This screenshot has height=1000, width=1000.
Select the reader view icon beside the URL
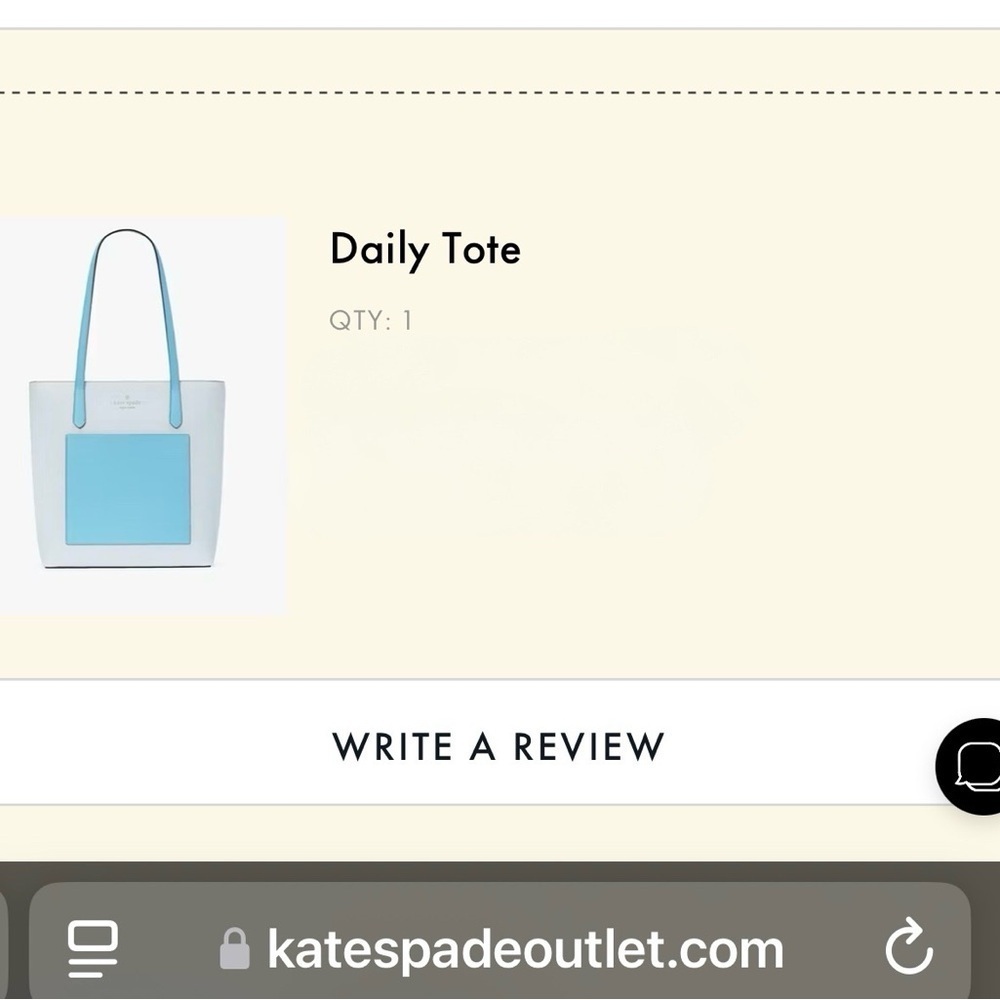(x=90, y=951)
